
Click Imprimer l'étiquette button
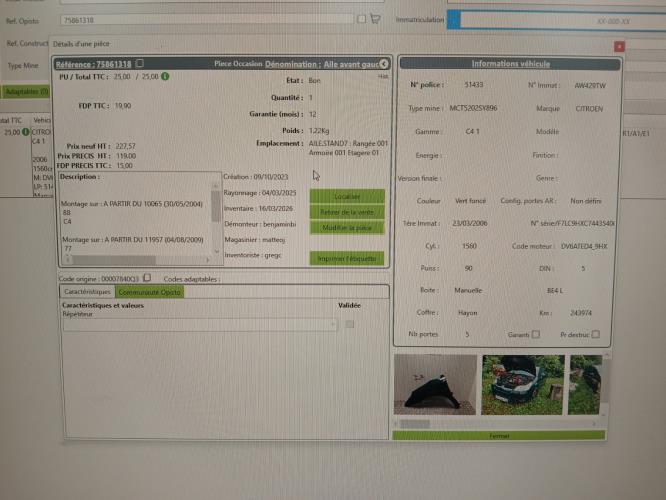346,258
